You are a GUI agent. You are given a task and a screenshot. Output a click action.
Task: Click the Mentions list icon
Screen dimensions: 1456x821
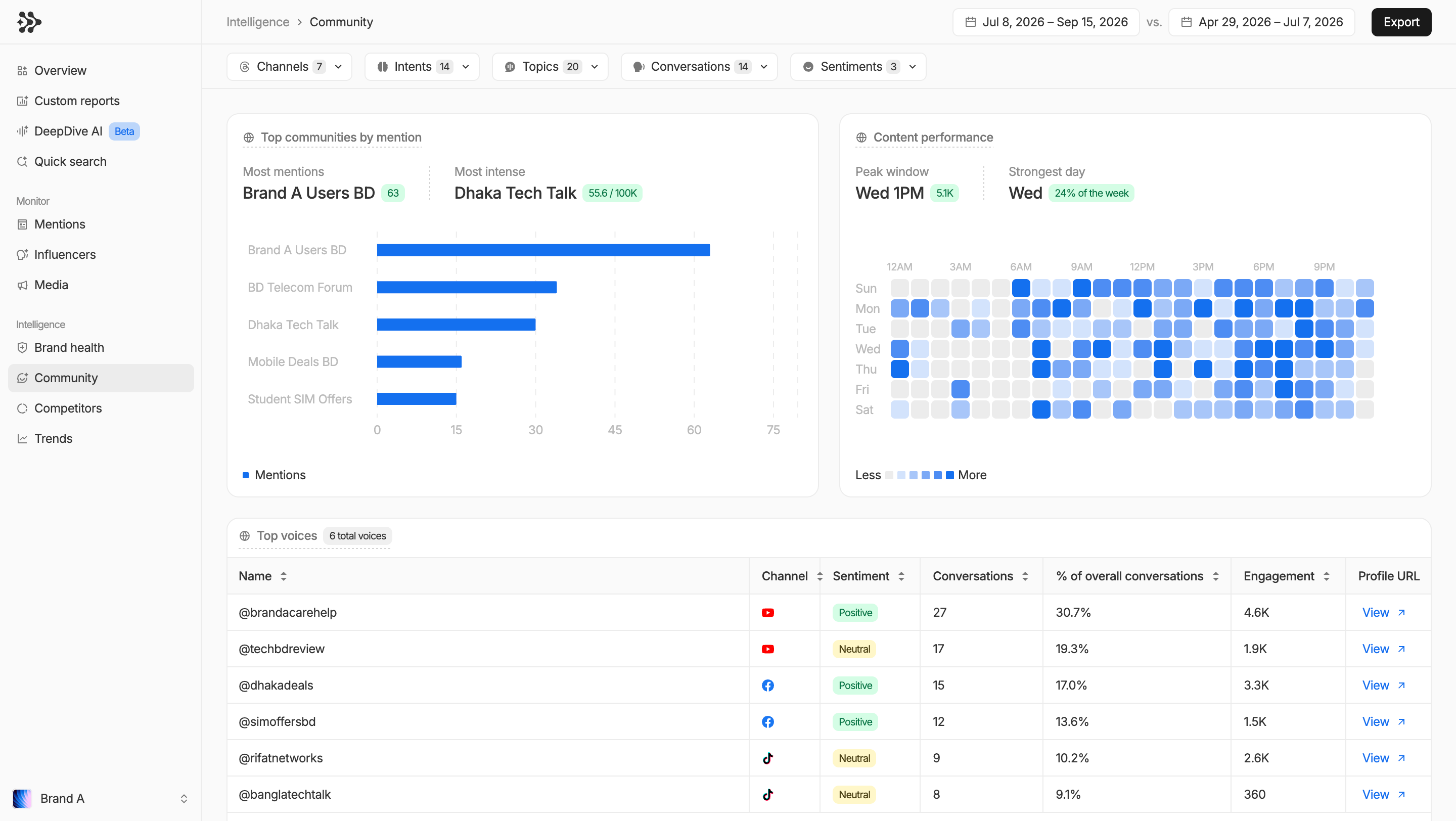22,224
